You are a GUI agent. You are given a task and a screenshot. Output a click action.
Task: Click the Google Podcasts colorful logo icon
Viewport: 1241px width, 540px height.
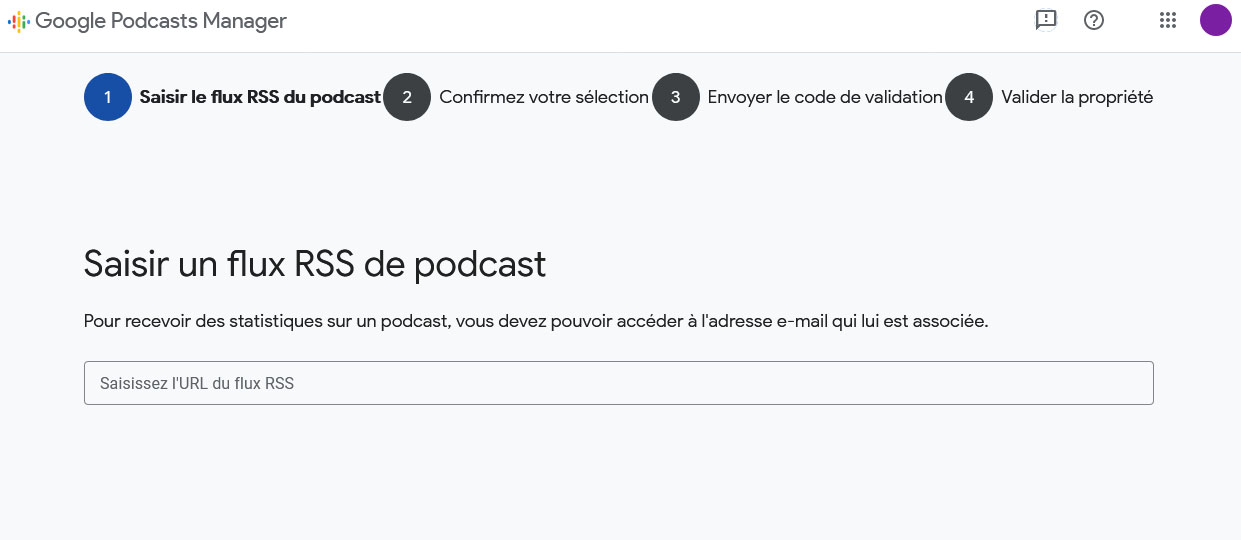coord(19,21)
